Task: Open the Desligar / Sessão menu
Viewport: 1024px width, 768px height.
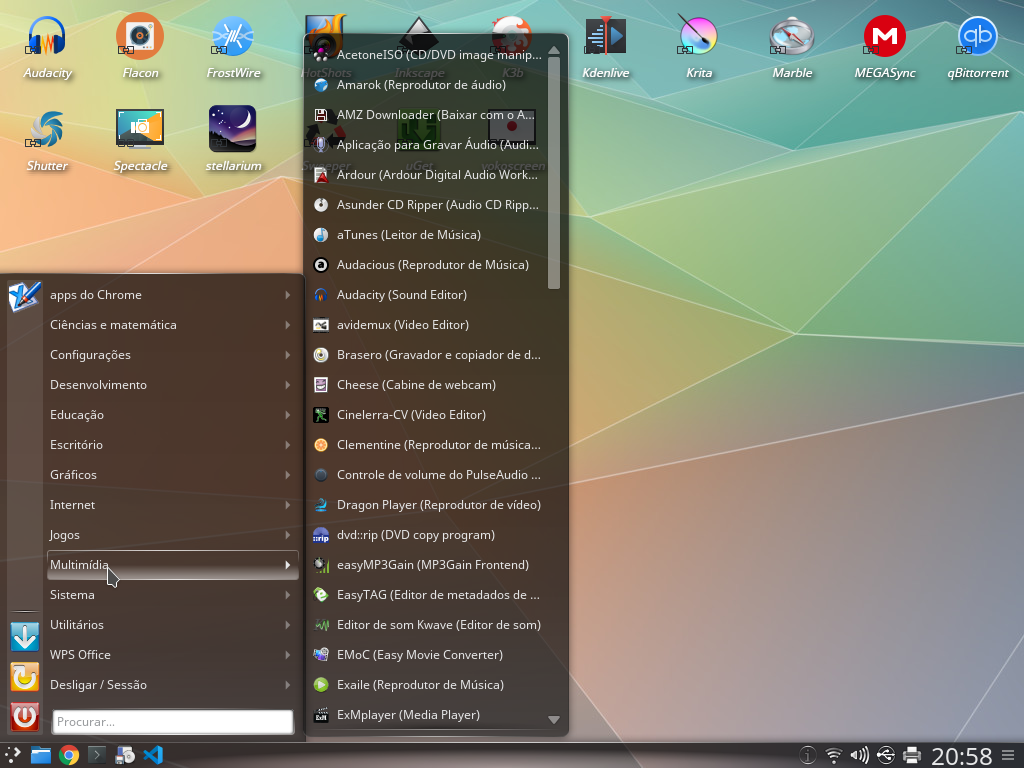Action: (173, 685)
